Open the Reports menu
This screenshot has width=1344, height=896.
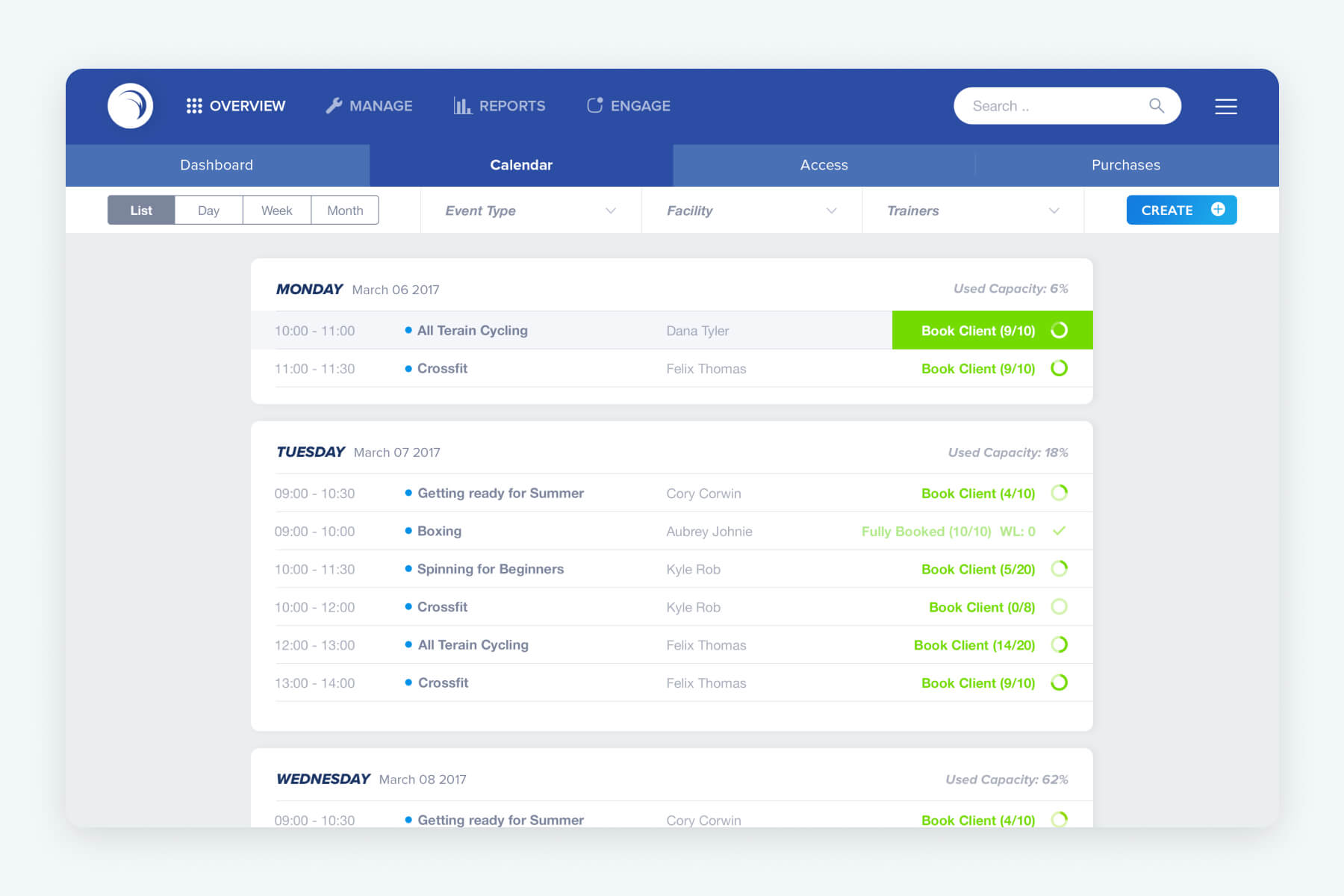click(x=500, y=106)
